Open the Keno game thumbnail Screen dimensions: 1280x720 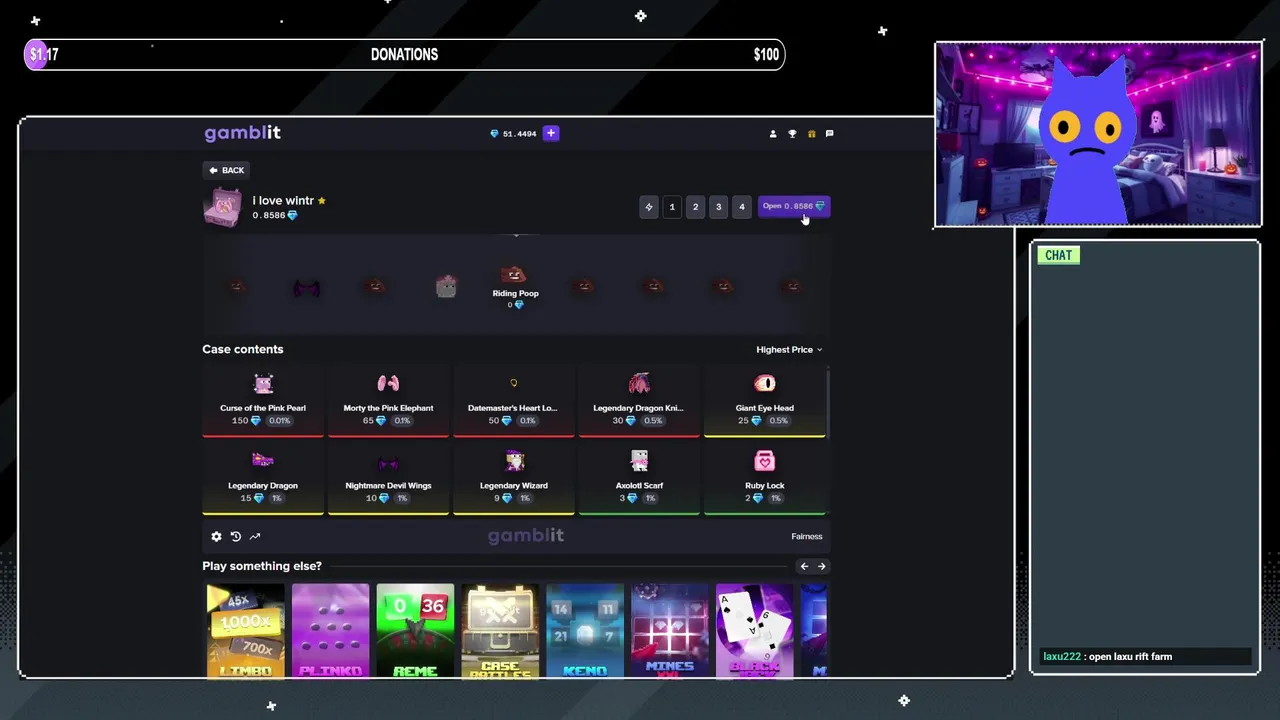click(x=585, y=631)
